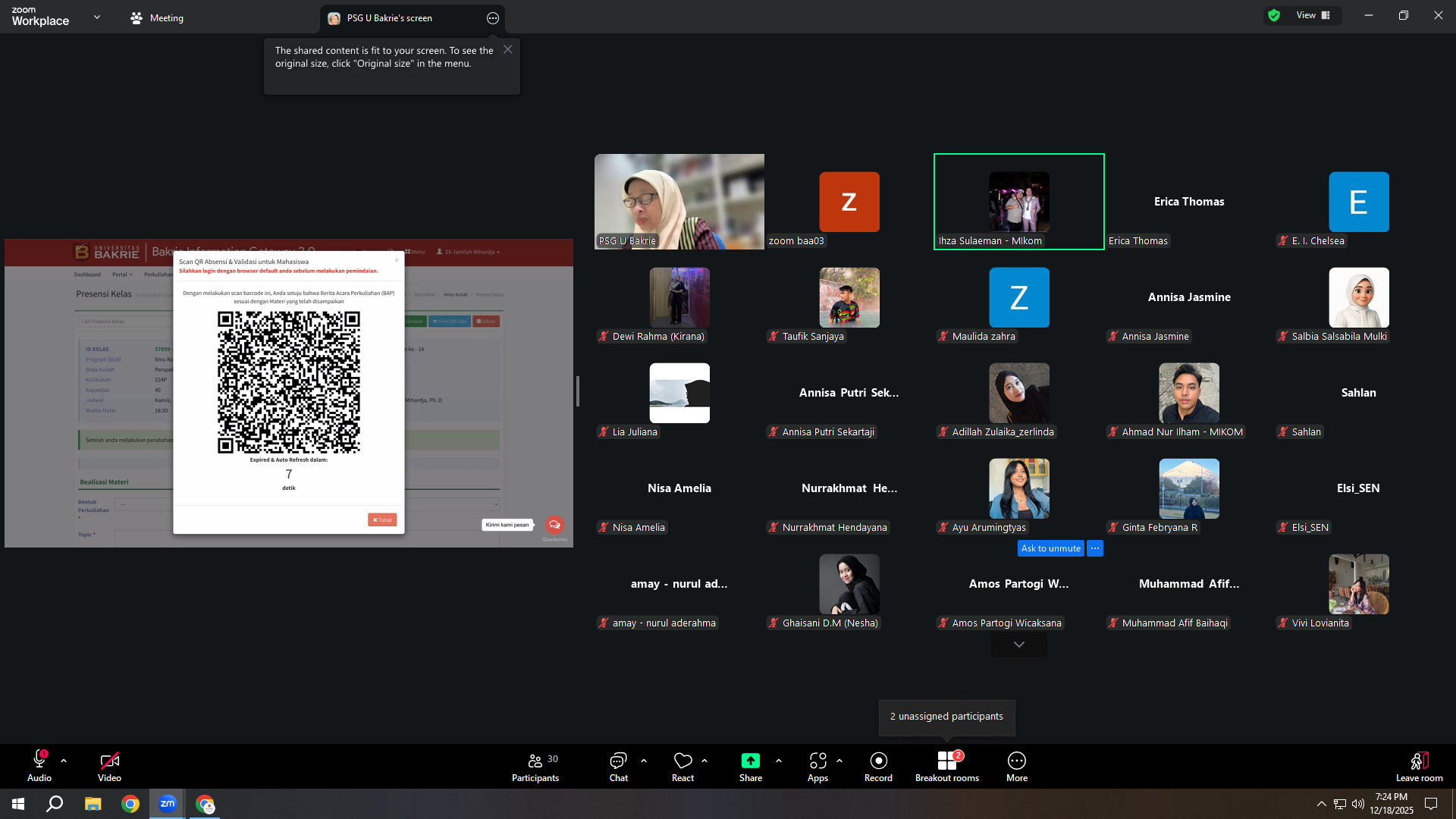Select Vivi Lovianita's participant tile
The height and width of the screenshot is (819, 1456).
click(1359, 584)
